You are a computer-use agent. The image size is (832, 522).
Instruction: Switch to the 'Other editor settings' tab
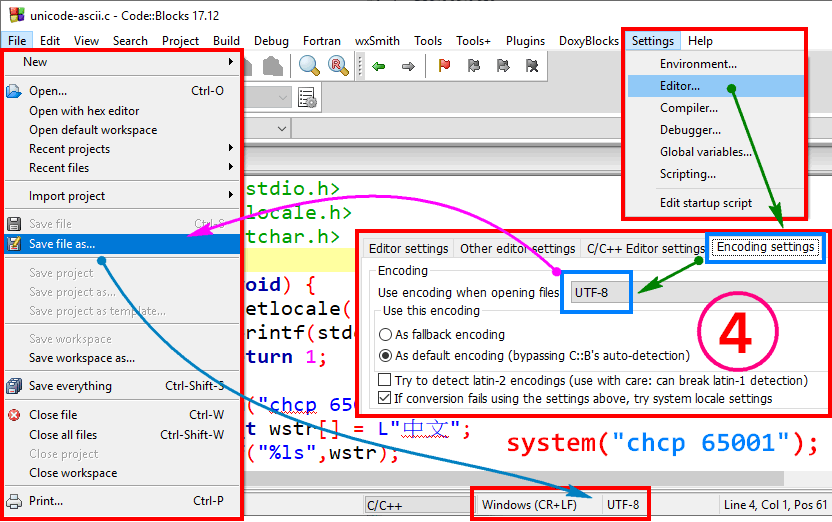[x=517, y=249]
